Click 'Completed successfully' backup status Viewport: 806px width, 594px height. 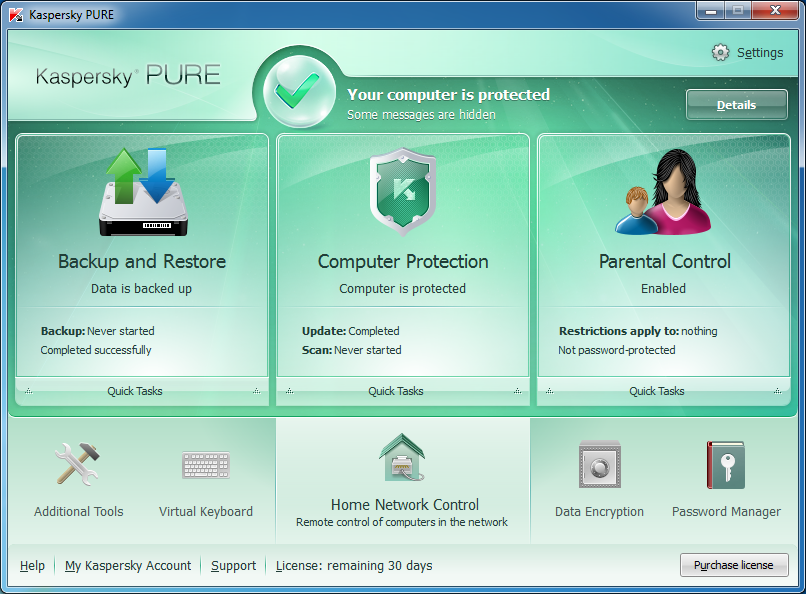point(96,350)
